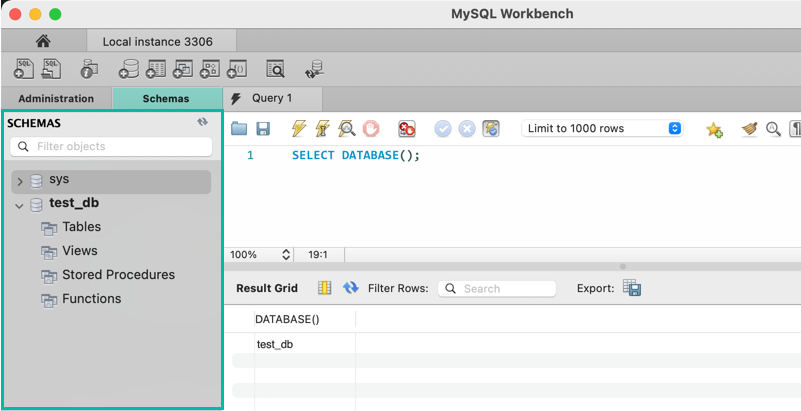Open the Limit to 1000 rows dropdown
This screenshot has height=411, width=801.
click(602, 129)
